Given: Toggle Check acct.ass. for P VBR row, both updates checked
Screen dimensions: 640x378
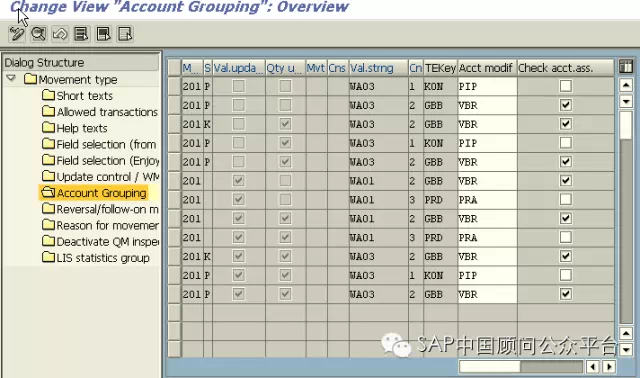Looking at the screenshot, I should pyautogui.click(x=566, y=294).
